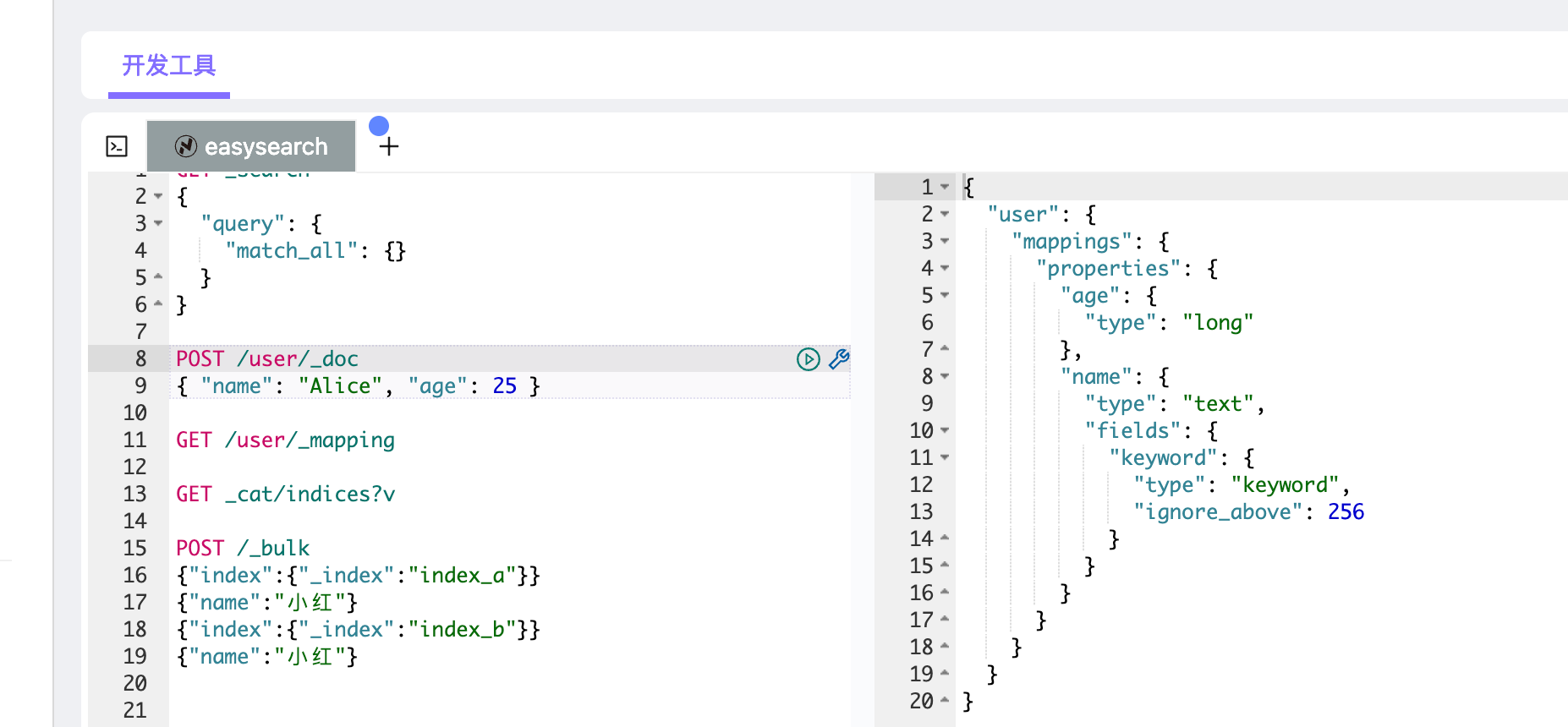Collapse "mappings" object fold arrow
Viewport: 1568px width, 727px height.
(945, 241)
